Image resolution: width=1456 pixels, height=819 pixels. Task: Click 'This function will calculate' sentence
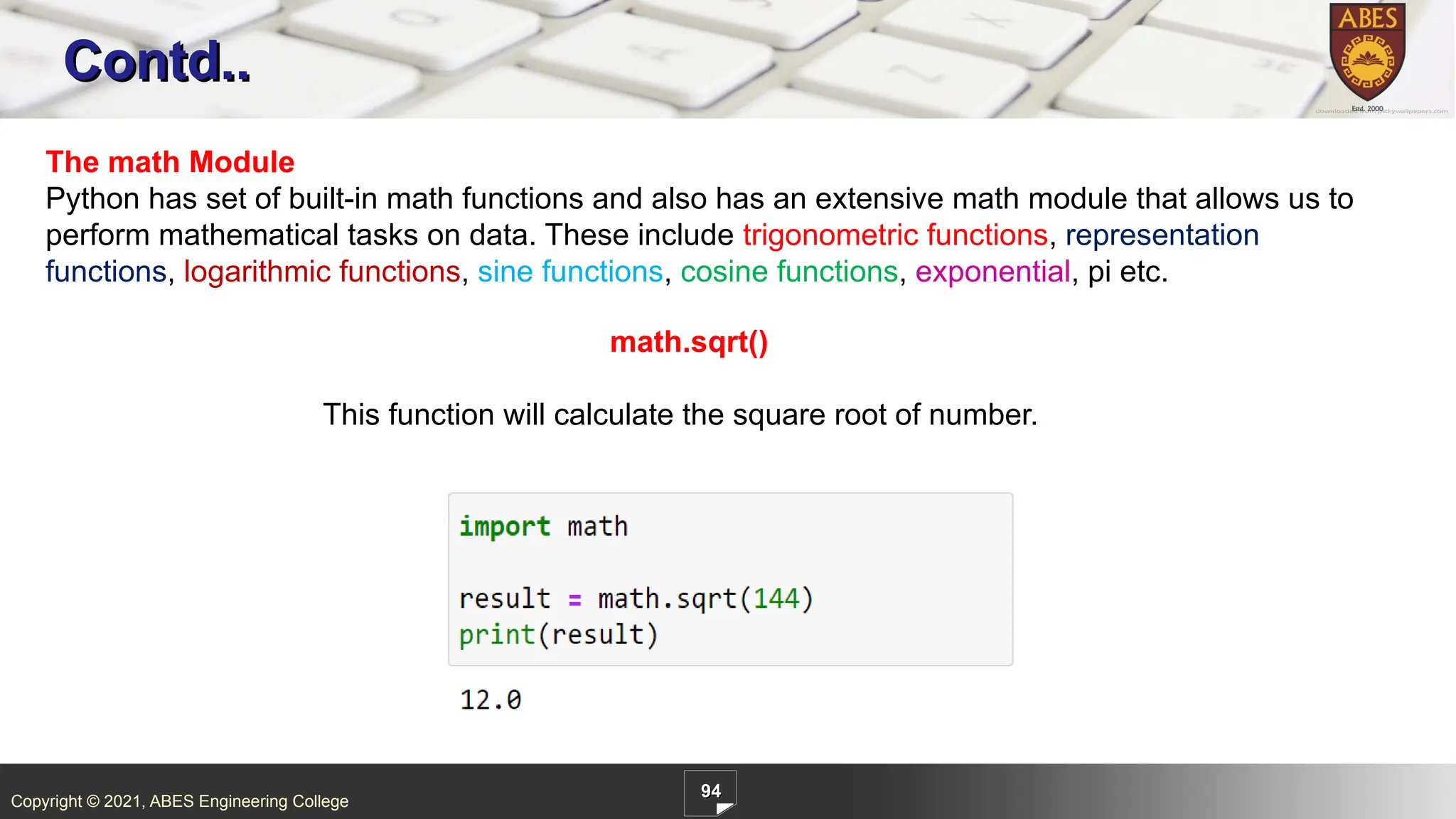point(680,414)
